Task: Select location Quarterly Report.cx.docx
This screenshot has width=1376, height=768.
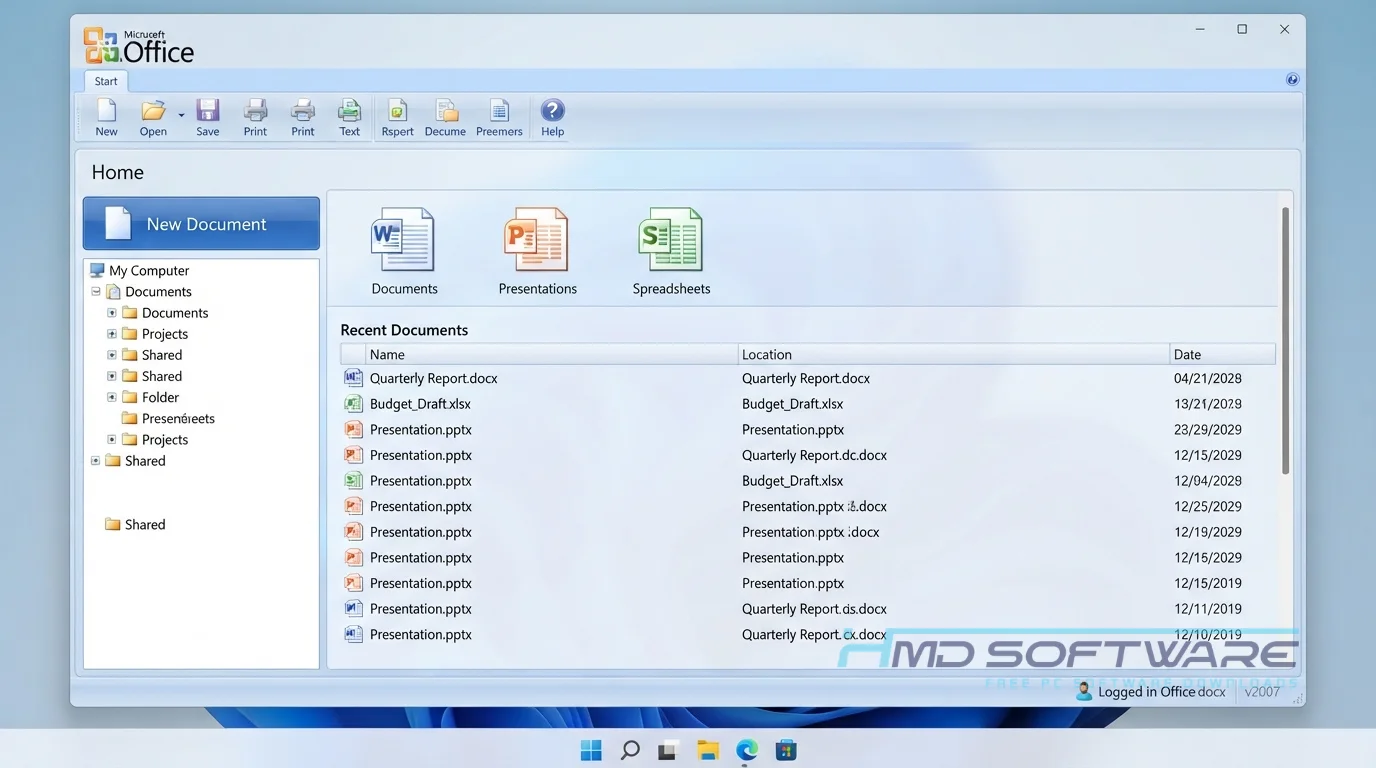Action: pyautogui.click(x=814, y=634)
